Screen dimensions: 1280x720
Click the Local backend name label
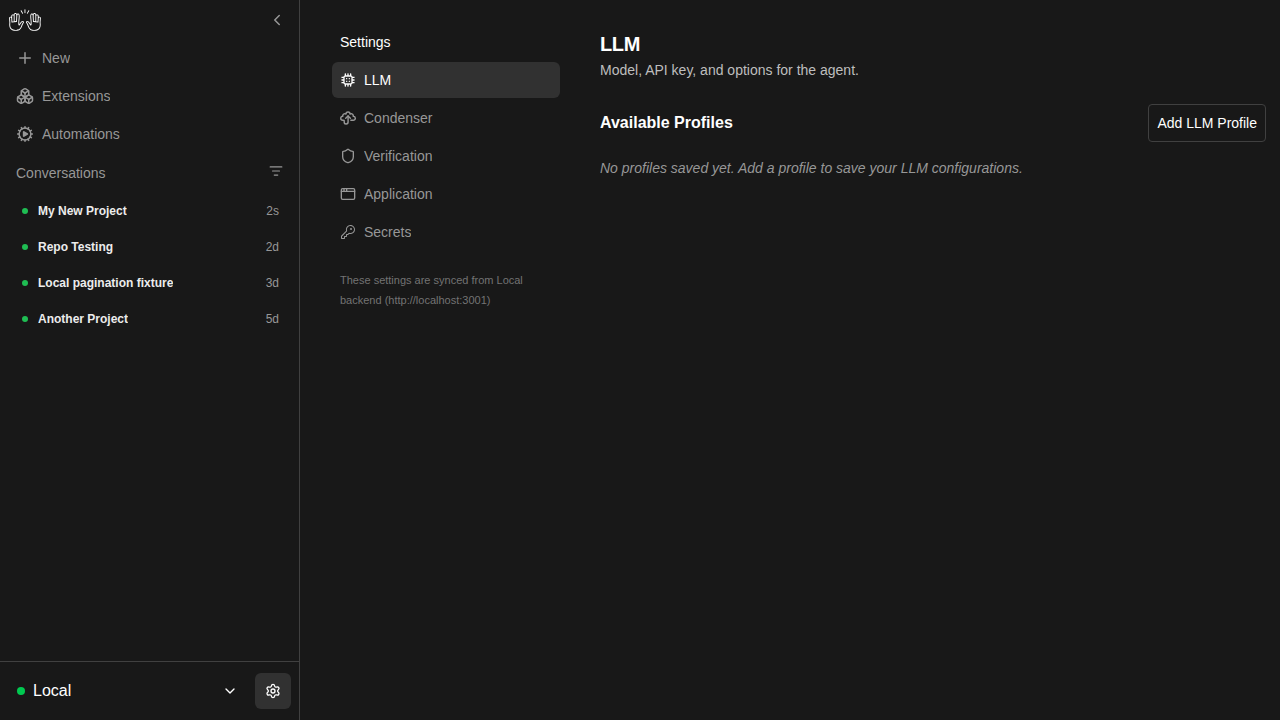(52, 691)
